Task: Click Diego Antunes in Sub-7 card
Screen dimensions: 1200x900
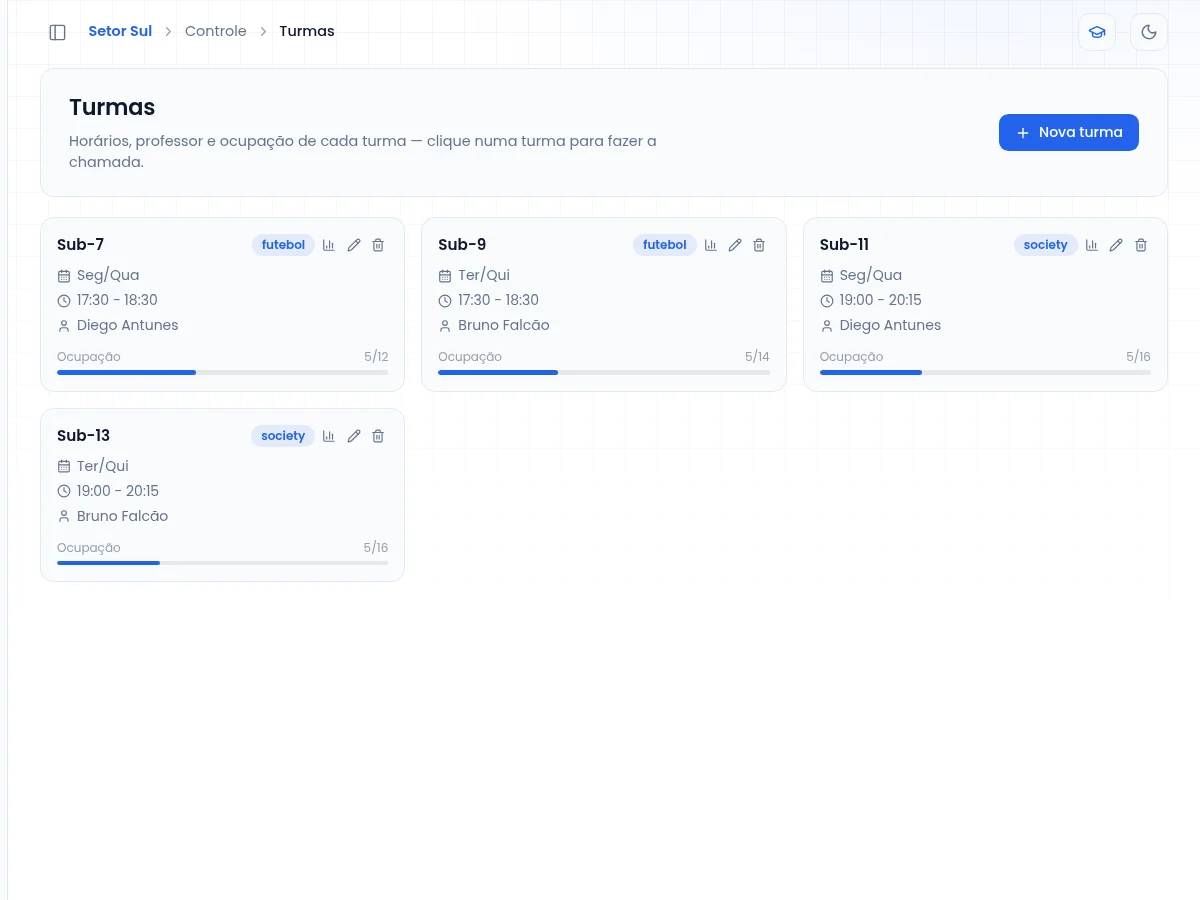Action: (128, 325)
